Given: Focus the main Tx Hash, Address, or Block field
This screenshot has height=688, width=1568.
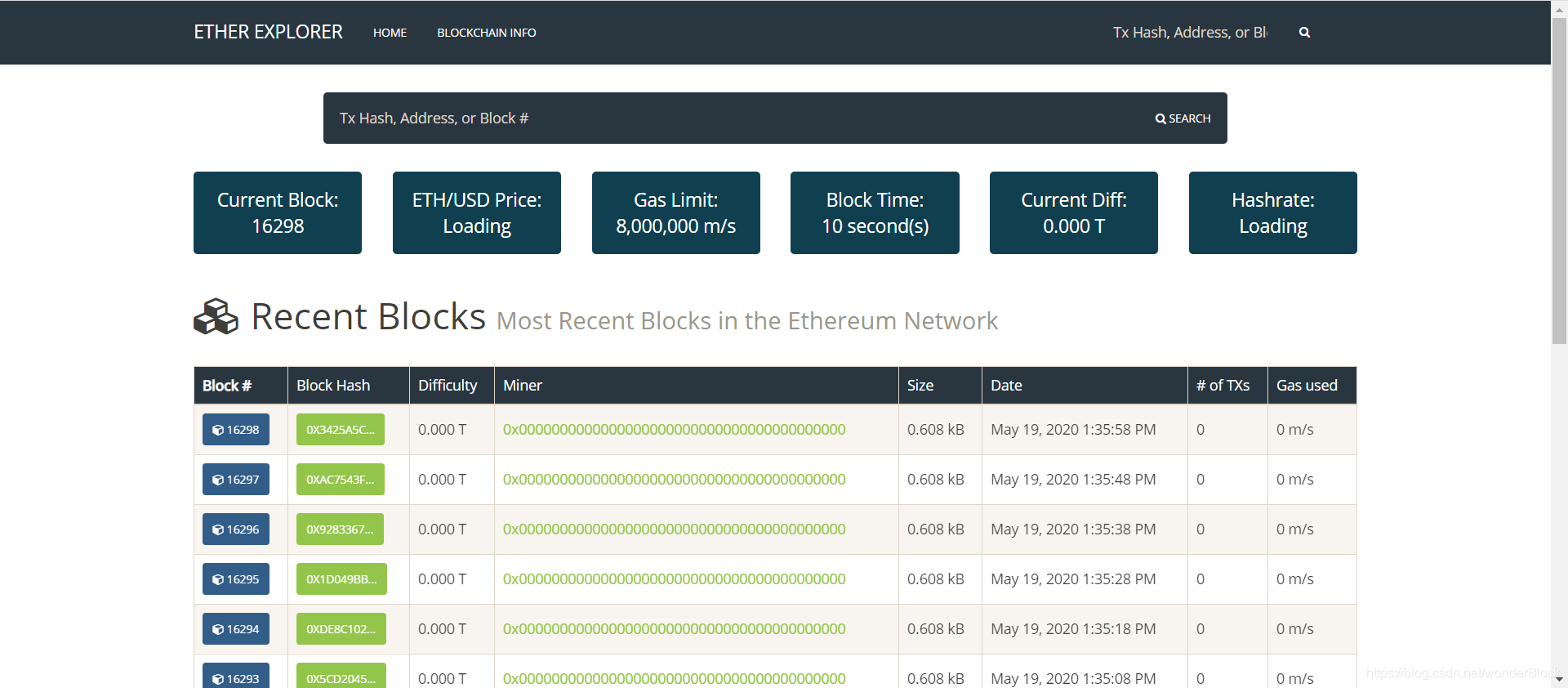Looking at the screenshot, I should (x=731, y=118).
